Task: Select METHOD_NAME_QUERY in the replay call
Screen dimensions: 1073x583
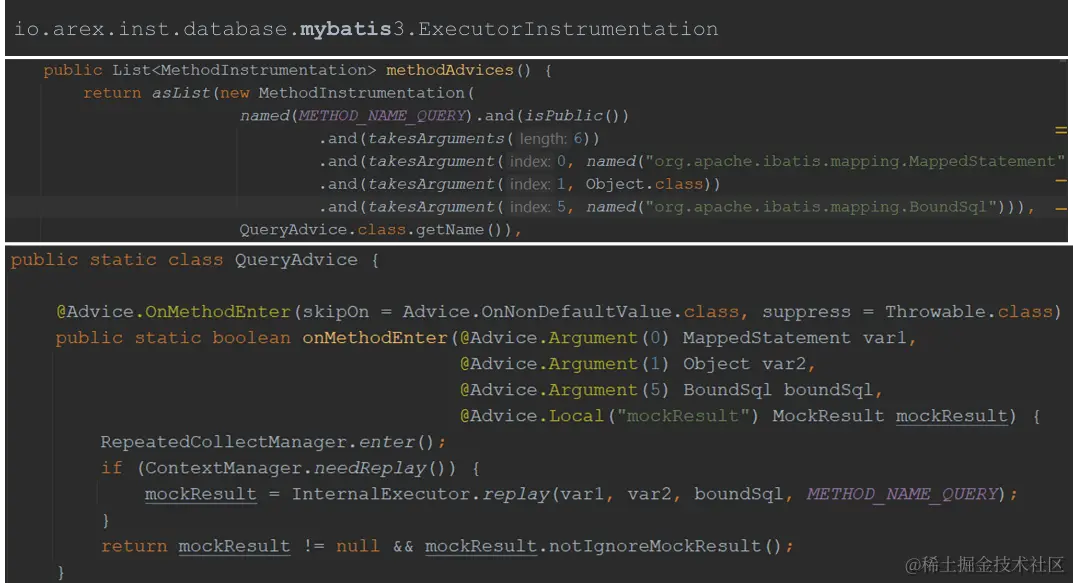Action: [x=902, y=494]
